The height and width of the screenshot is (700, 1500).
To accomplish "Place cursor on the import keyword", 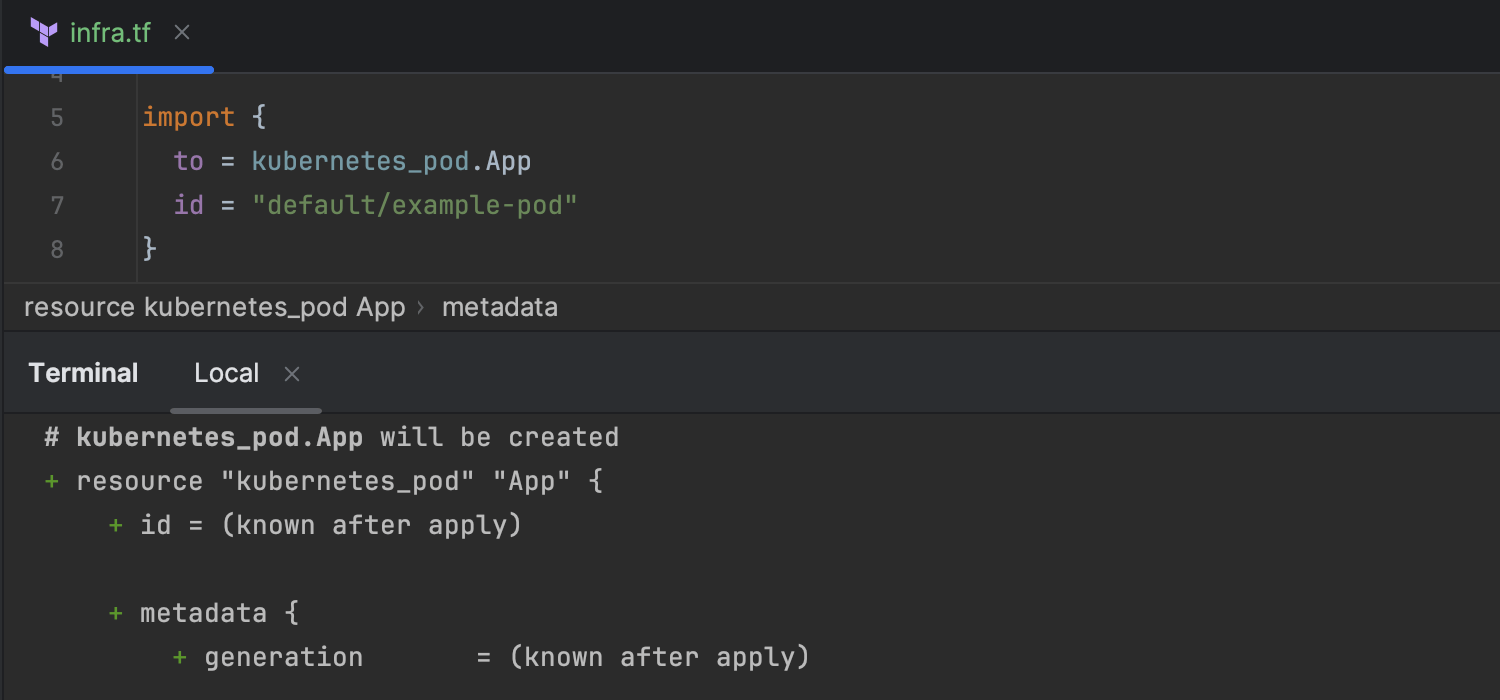I will [x=188, y=118].
